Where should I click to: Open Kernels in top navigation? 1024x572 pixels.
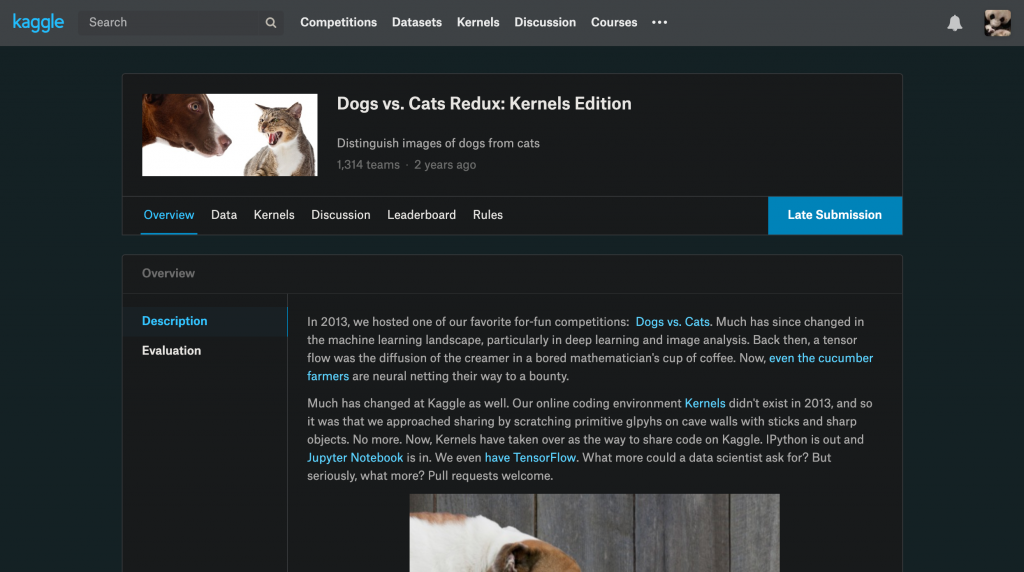478,22
